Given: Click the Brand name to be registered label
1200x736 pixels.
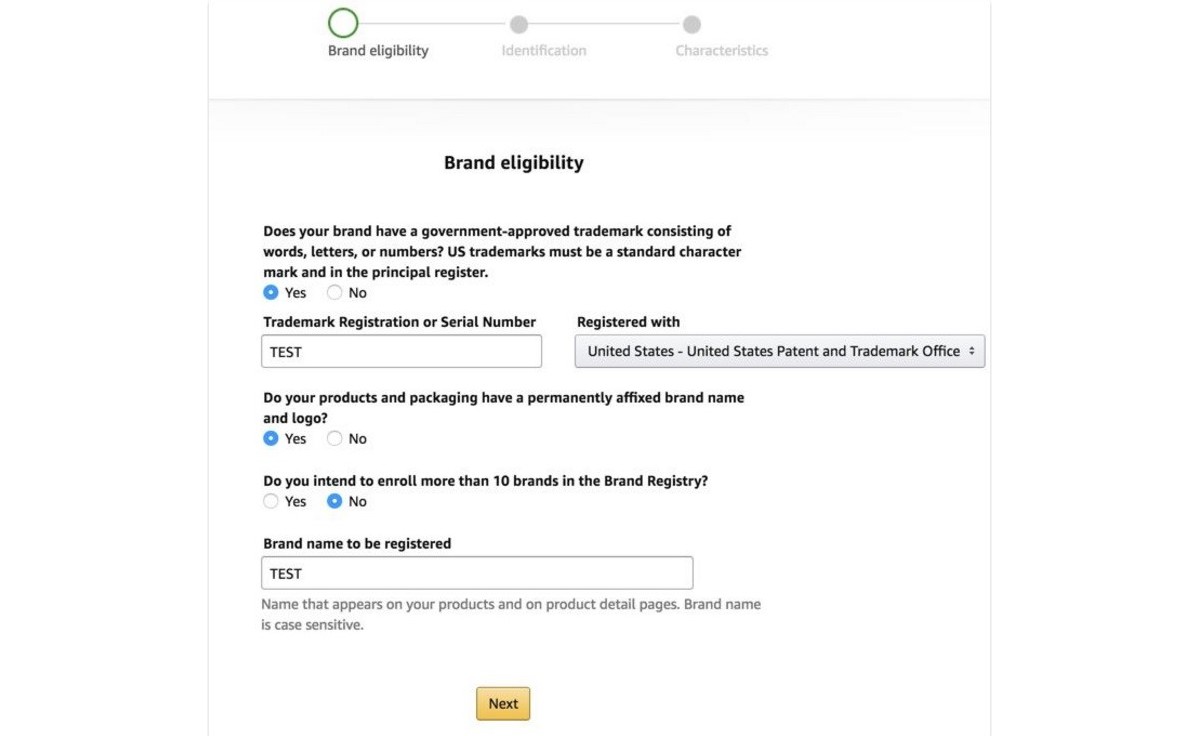Looking at the screenshot, I should click(x=357, y=544).
